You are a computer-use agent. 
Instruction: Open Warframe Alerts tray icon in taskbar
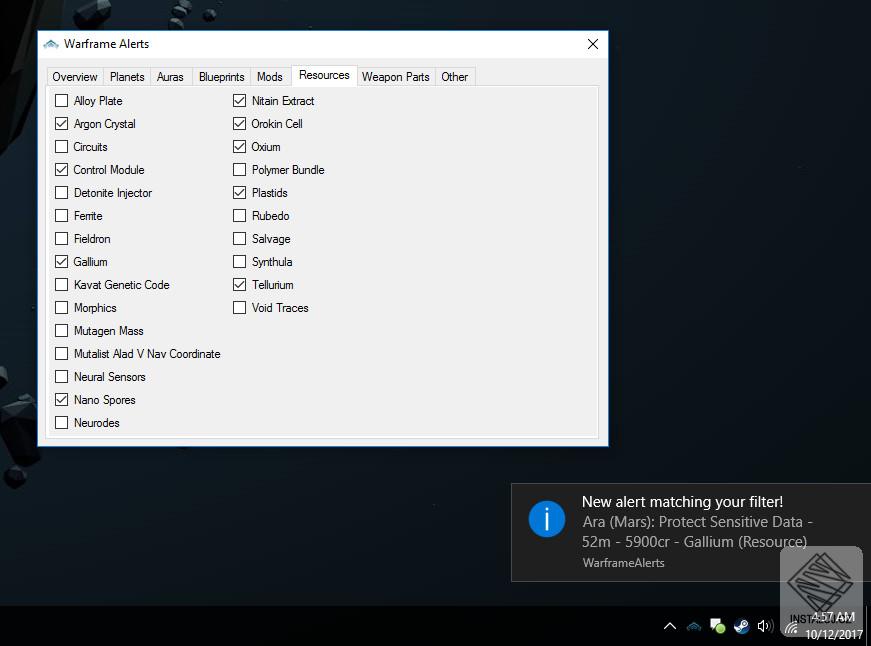pyautogui.click(x=694, y=627)
